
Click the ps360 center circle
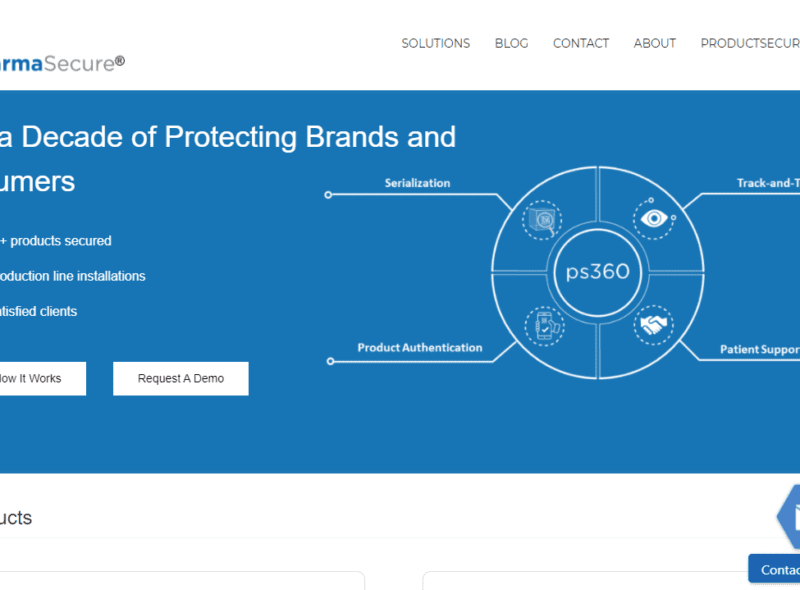(x=597, y=272)
